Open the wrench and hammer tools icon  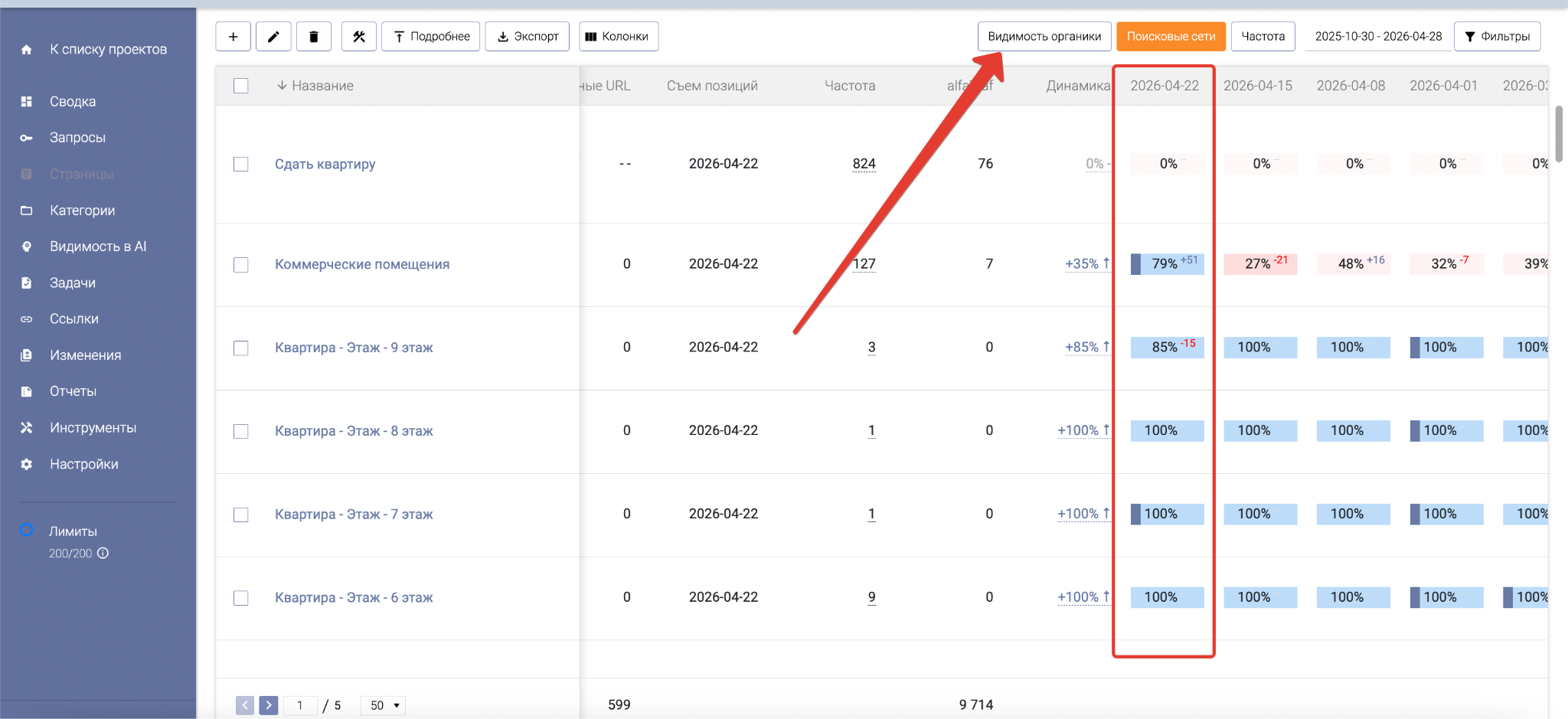coord(358,37)
